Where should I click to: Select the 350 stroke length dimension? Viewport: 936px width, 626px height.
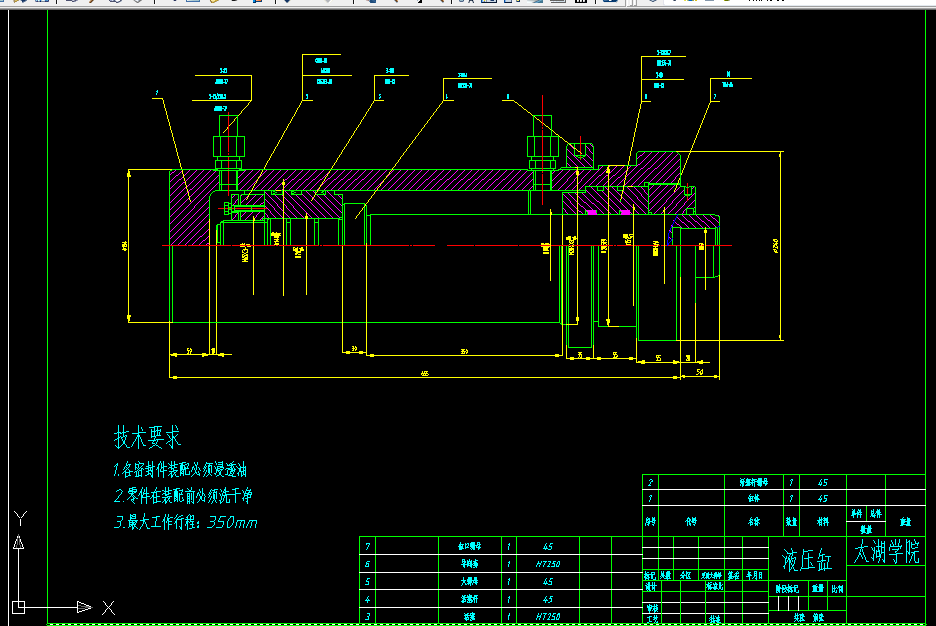tap(464, 351)
